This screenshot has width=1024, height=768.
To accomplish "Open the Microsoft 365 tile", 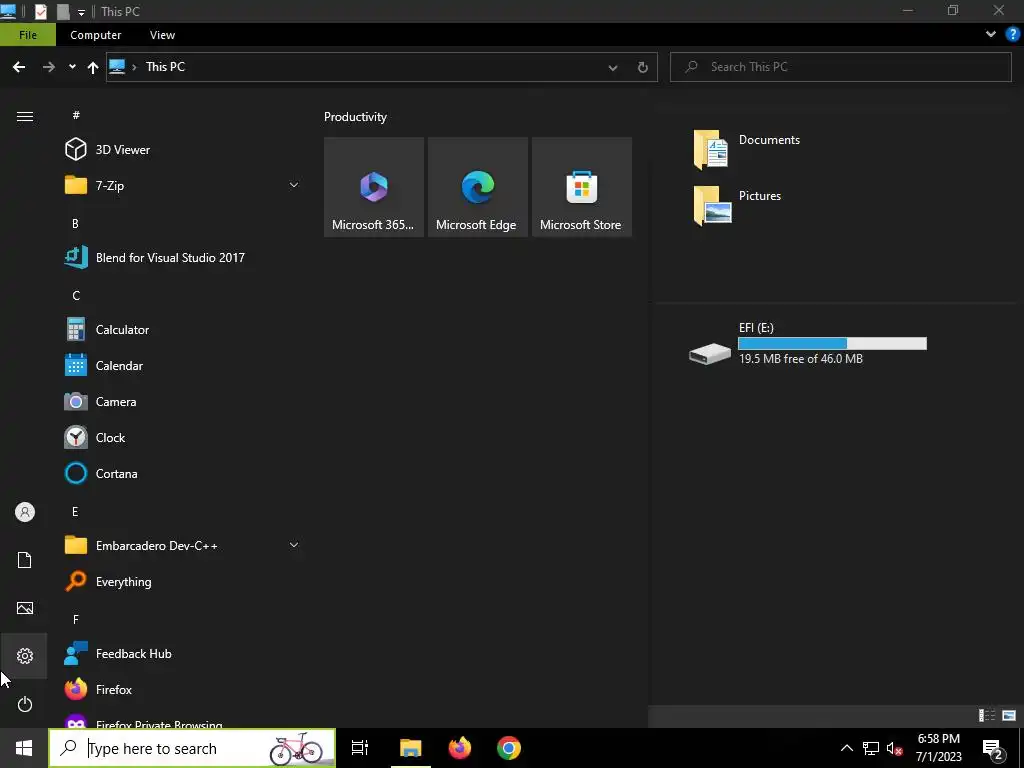I will tap(374, 187).
